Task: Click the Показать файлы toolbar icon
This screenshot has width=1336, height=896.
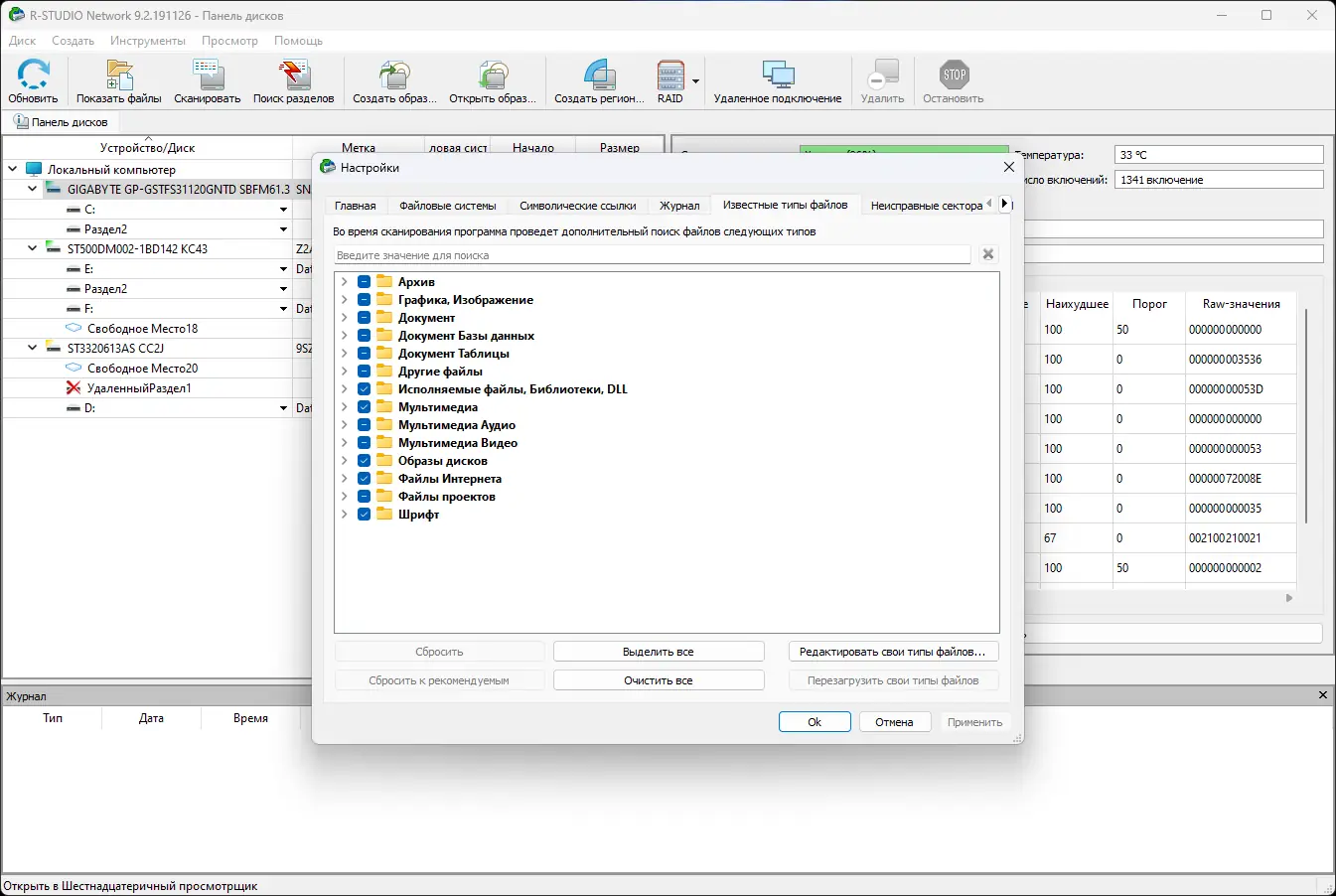Action: point(119,75)
